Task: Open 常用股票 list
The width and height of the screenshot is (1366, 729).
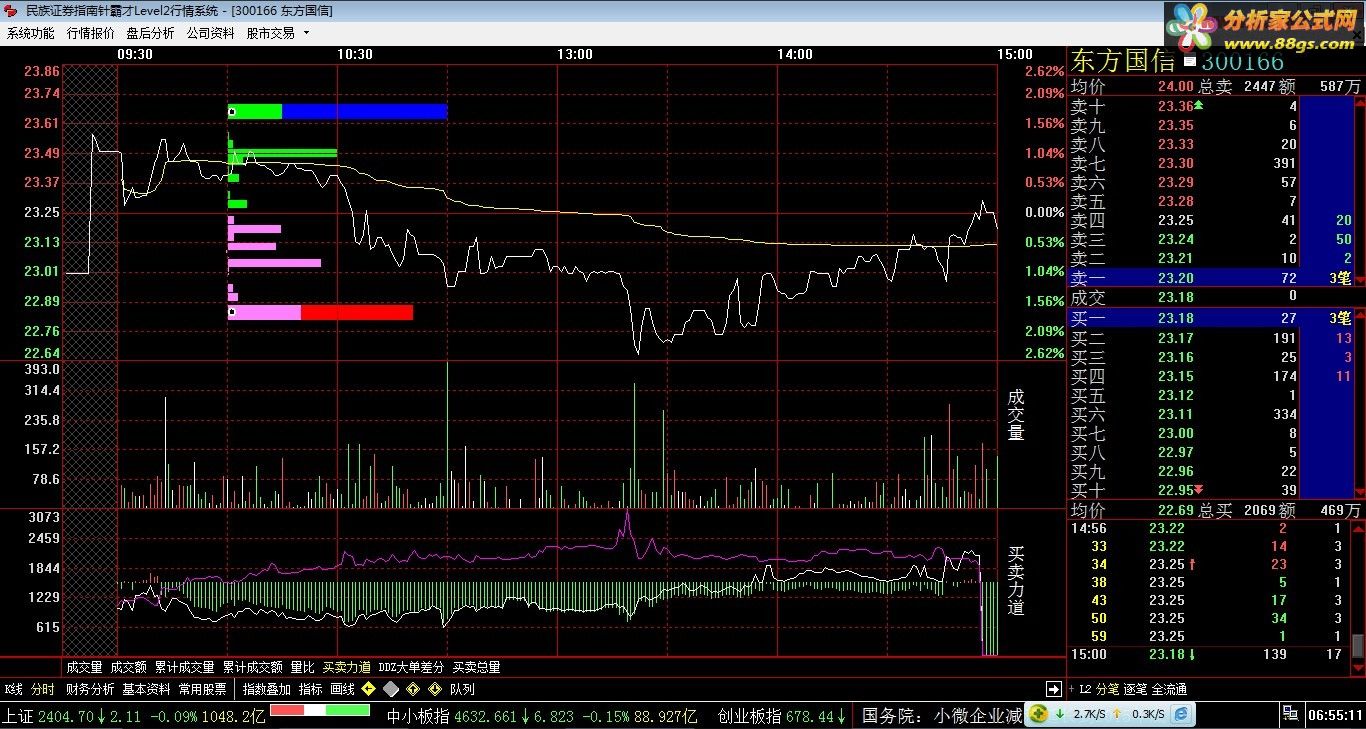Action: point(203,689)
